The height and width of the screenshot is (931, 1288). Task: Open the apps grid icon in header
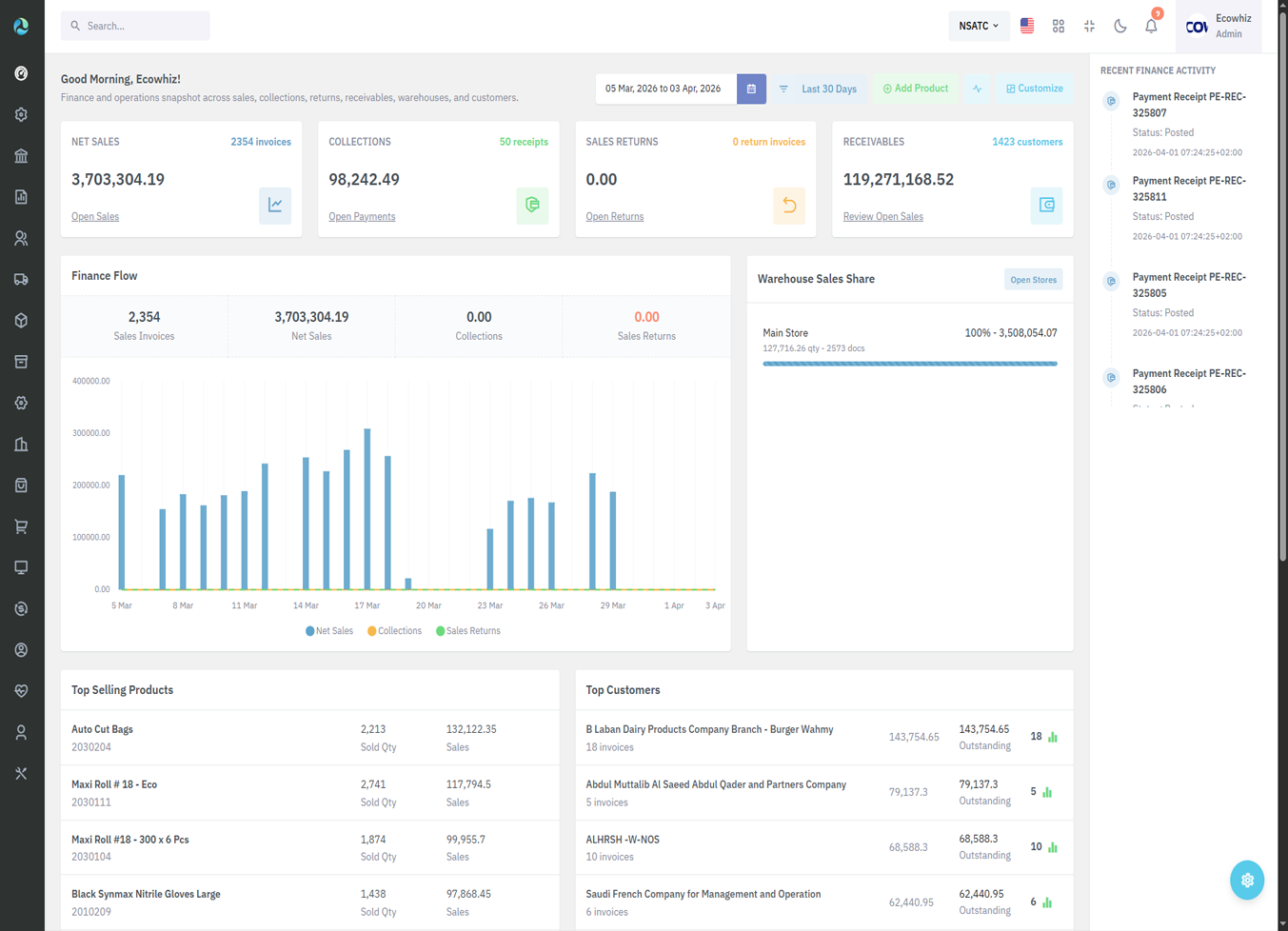click(x=1059, y=26)
